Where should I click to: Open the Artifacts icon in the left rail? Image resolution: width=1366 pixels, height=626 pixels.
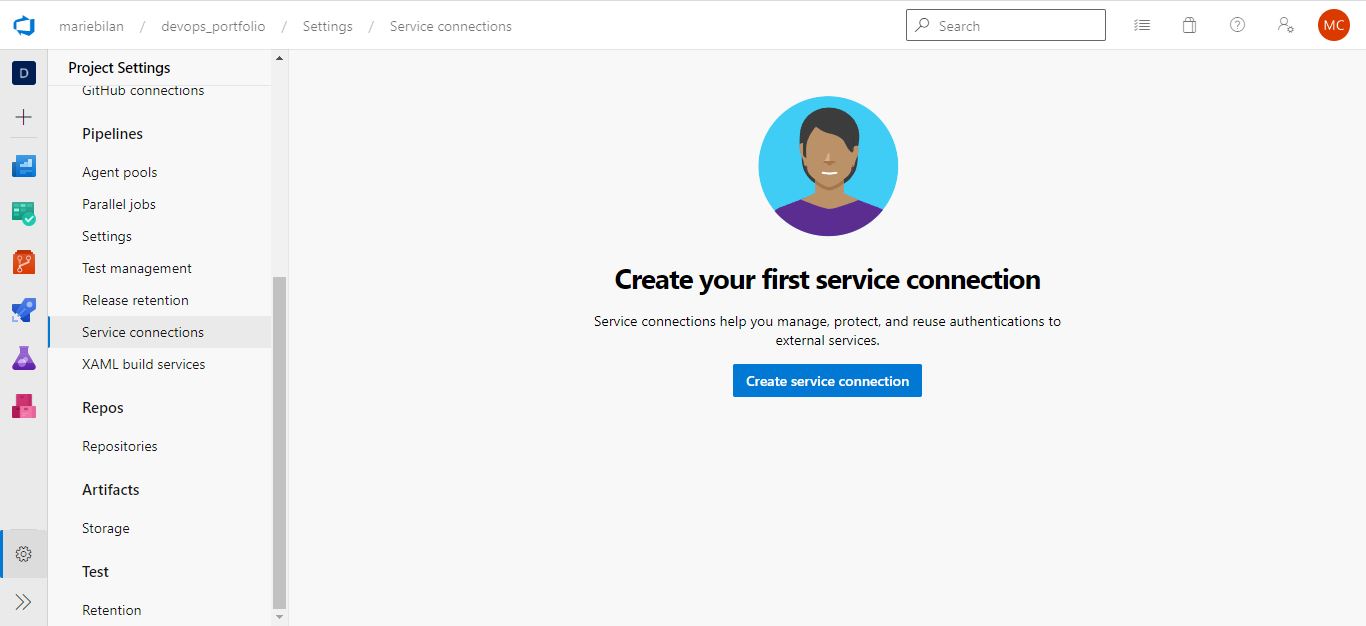[x=24, y=406]
